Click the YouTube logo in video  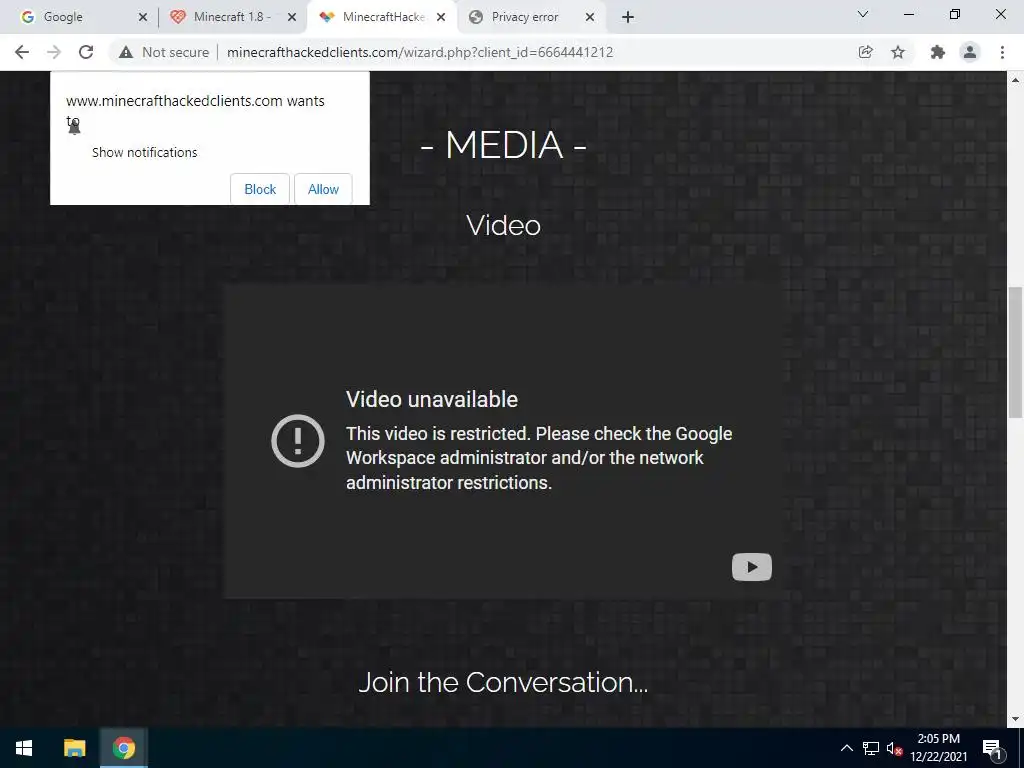pyautogui.click(x=752, y=567)
